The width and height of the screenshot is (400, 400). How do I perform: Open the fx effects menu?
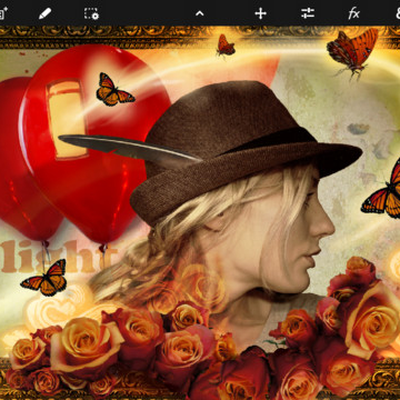point(354,14)
